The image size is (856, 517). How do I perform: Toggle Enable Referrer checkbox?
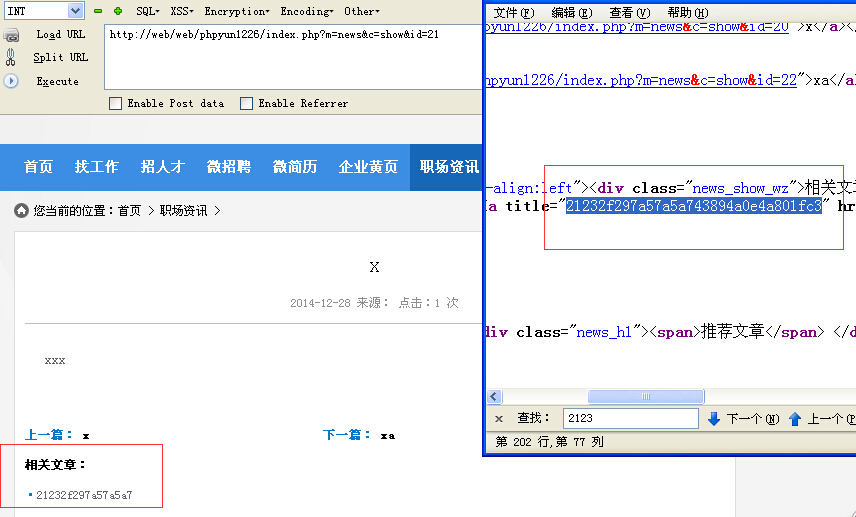coord(246,103)
